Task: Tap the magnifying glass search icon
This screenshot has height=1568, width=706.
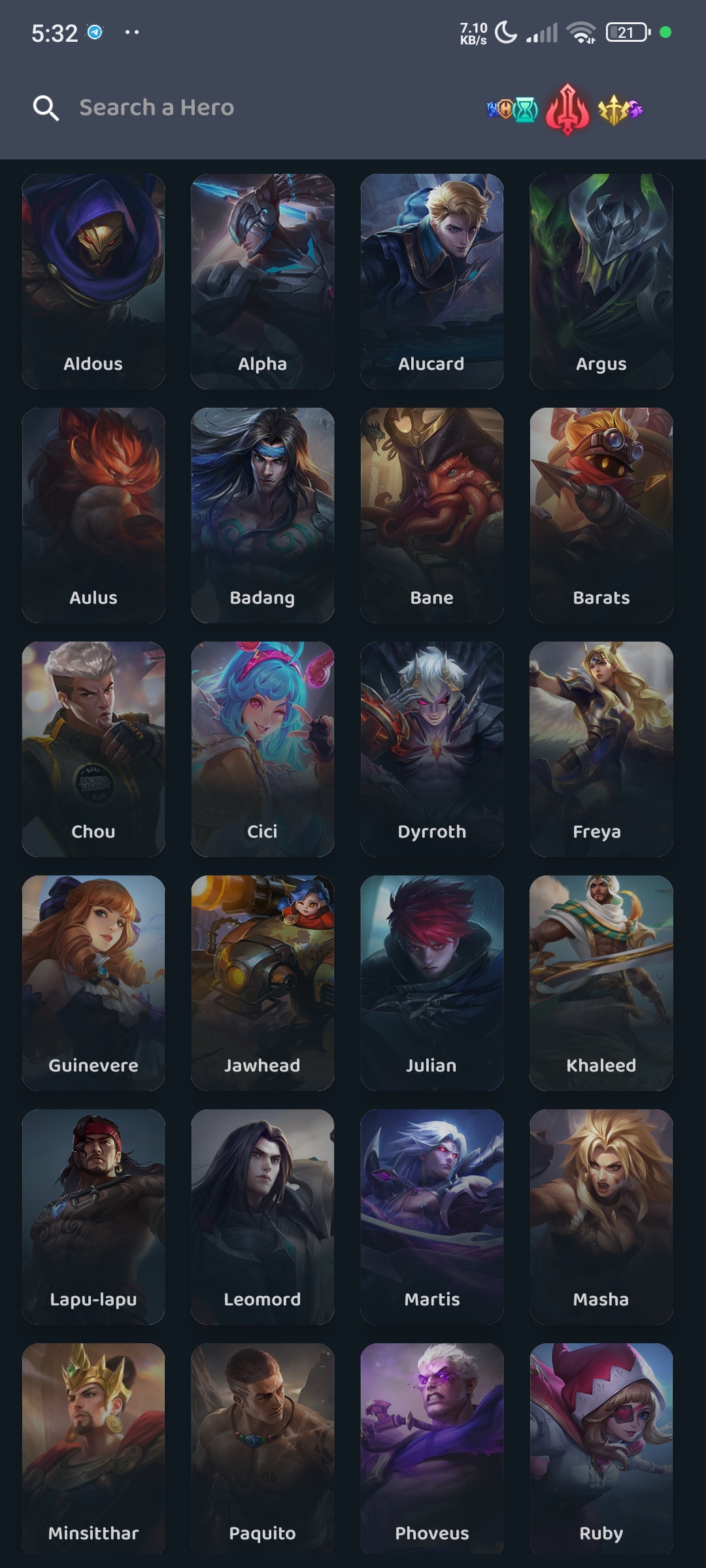Action: [x=46, y=108]
